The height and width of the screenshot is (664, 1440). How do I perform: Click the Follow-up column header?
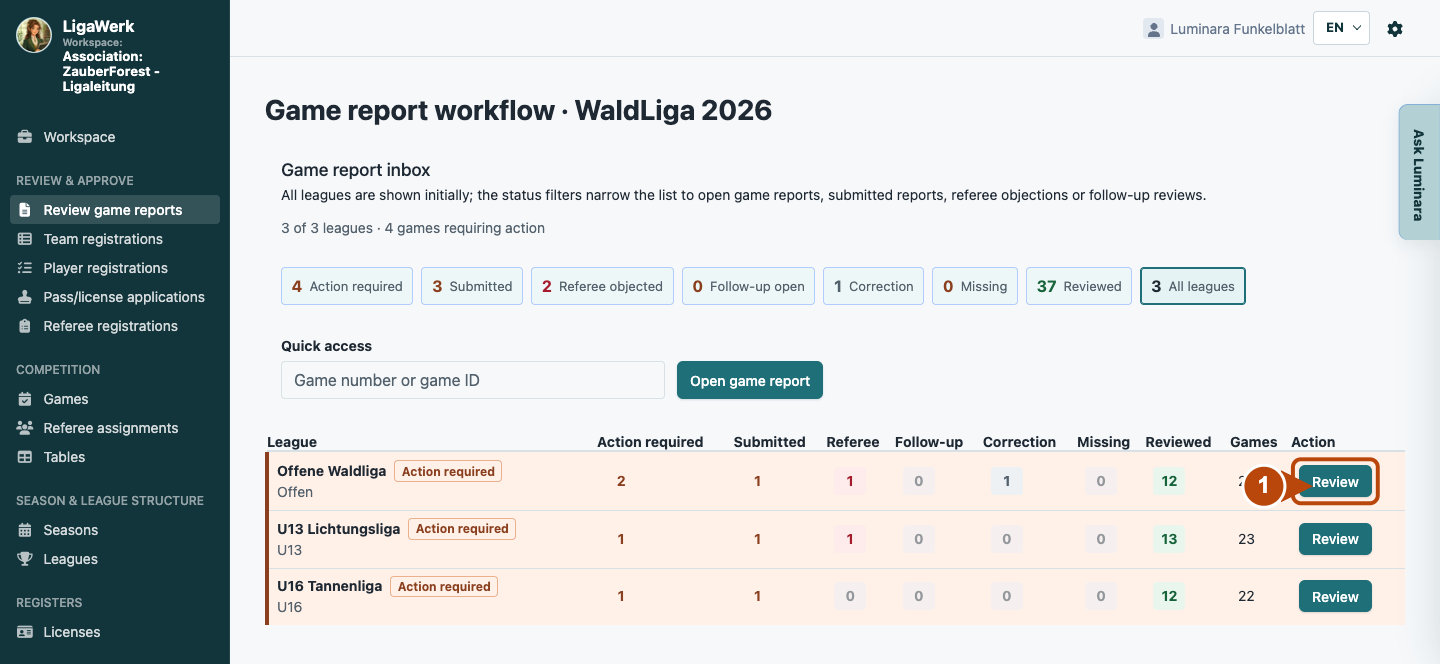[x=929, y=442]
